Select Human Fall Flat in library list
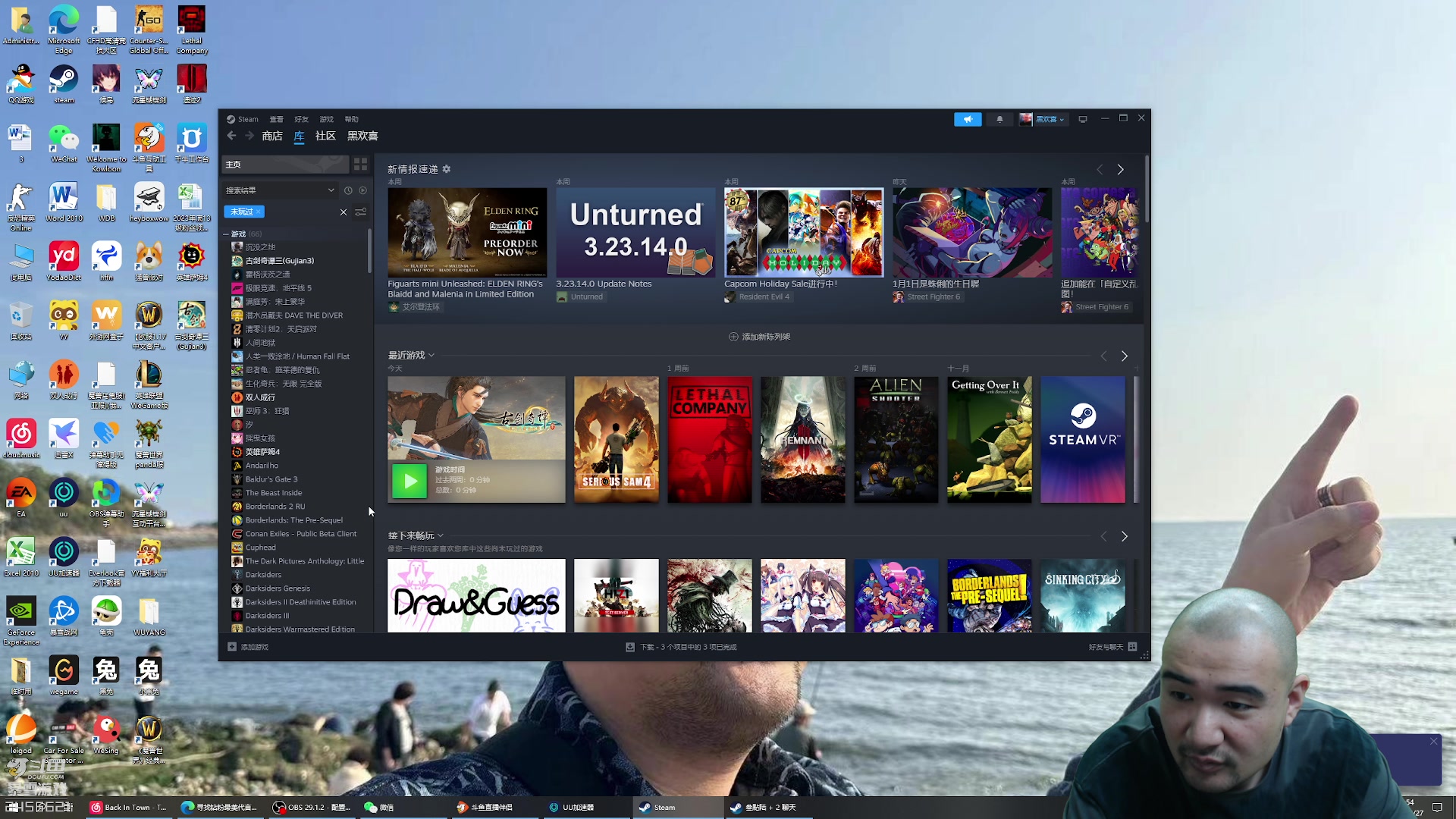This screenshot has width=1456, height=819. [x=297, y=356]
